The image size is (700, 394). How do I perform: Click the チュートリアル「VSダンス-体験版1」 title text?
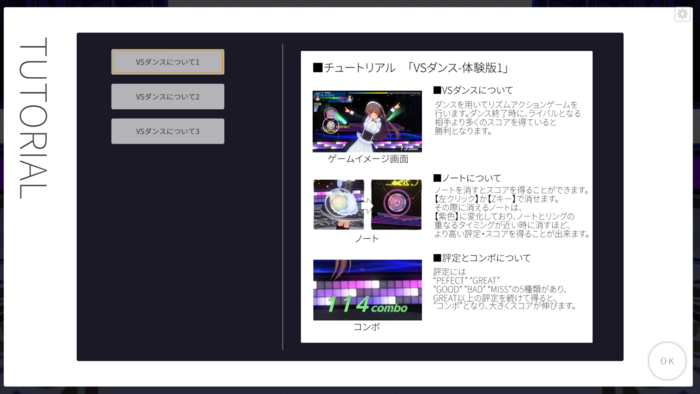tap(411, 68)
